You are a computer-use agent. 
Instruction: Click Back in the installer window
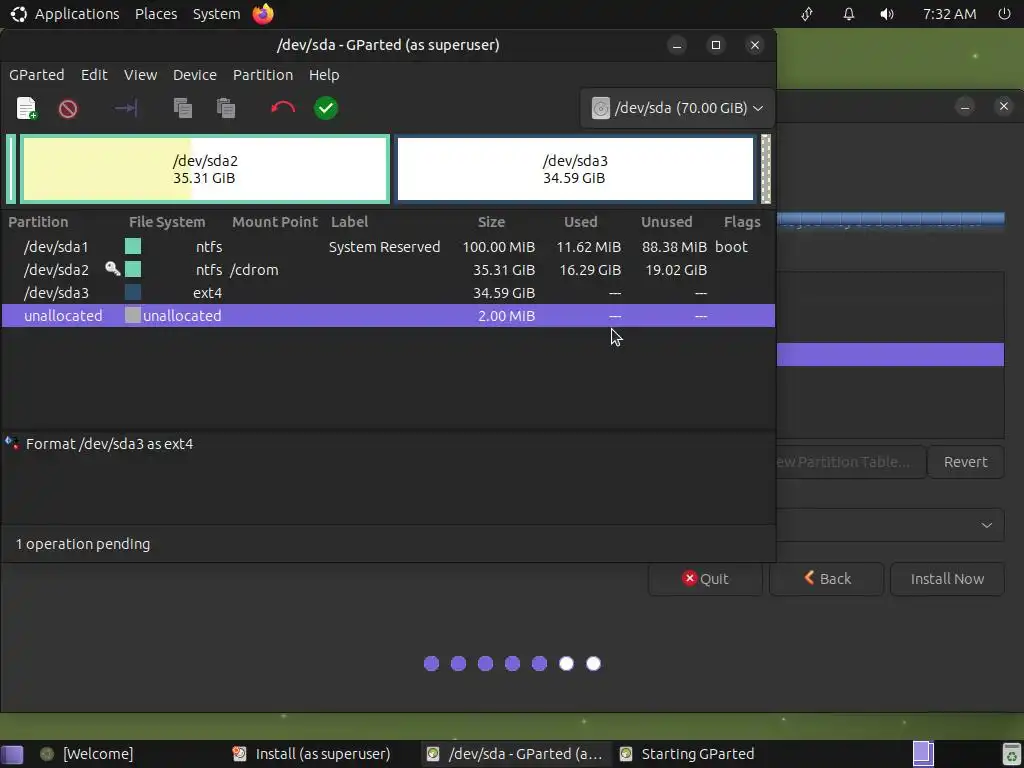(x=827, y=579)
